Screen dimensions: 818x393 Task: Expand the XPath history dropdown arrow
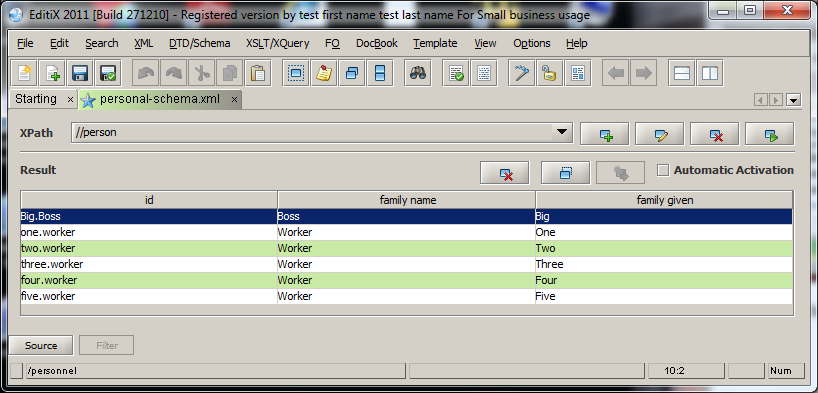tap(561, 133)
